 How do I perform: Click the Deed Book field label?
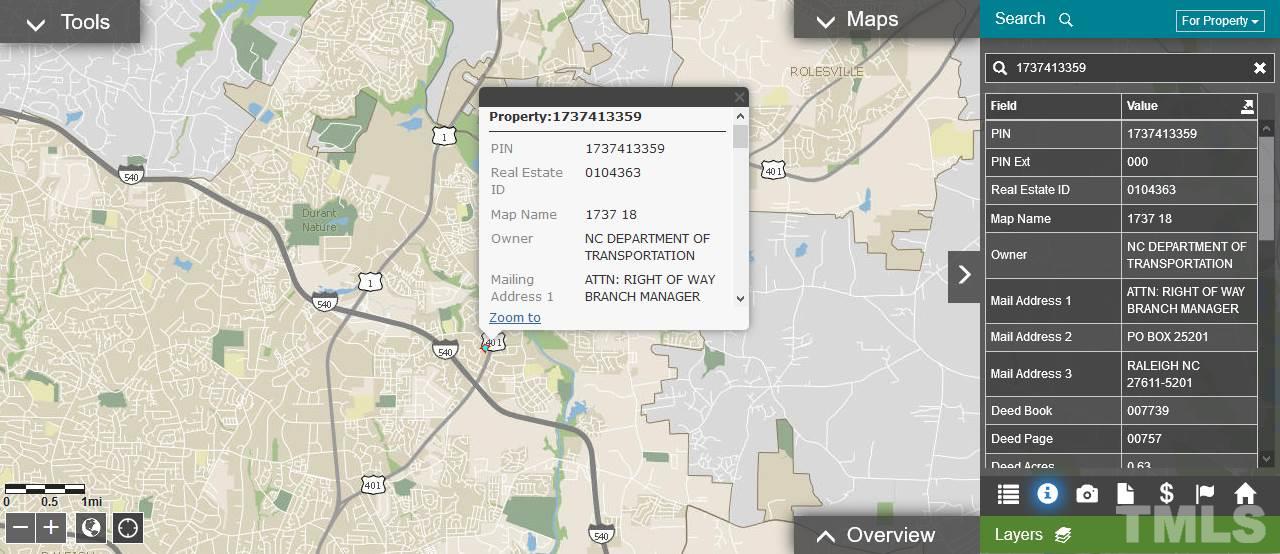coord(1021,411)
